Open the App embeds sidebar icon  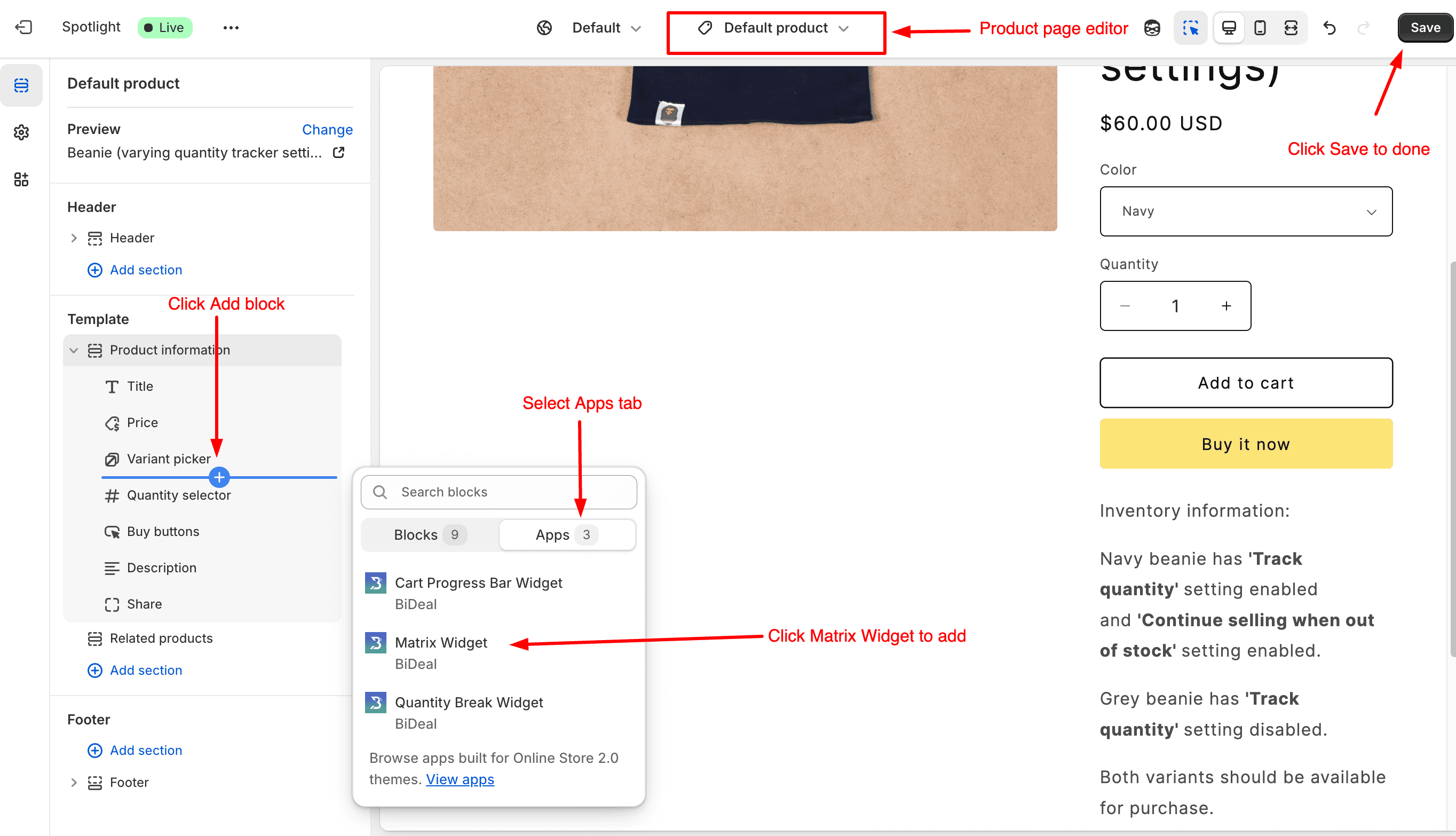pyautogui.click(x=21, y=180)
